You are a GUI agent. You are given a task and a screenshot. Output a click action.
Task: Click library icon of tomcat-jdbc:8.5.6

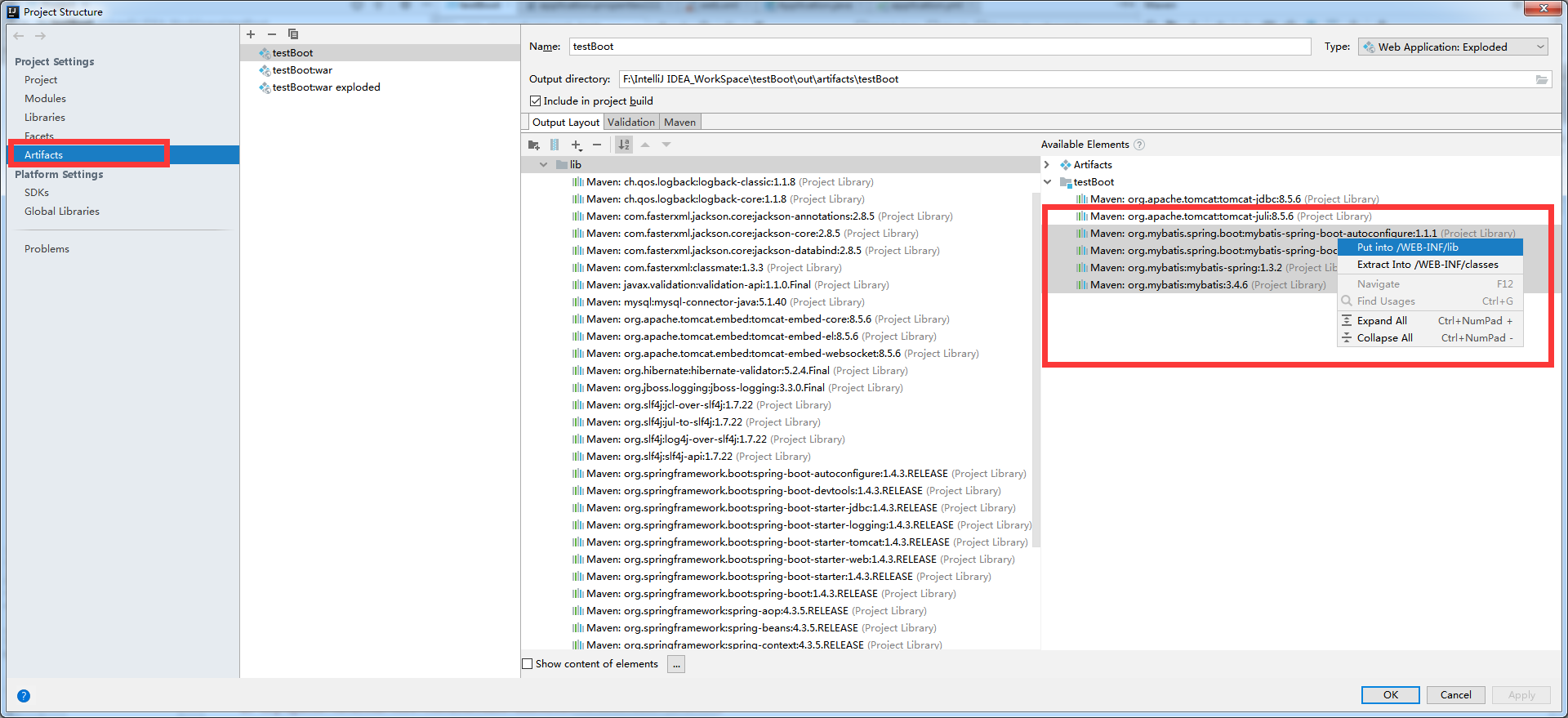click(x=1082, y=199)
